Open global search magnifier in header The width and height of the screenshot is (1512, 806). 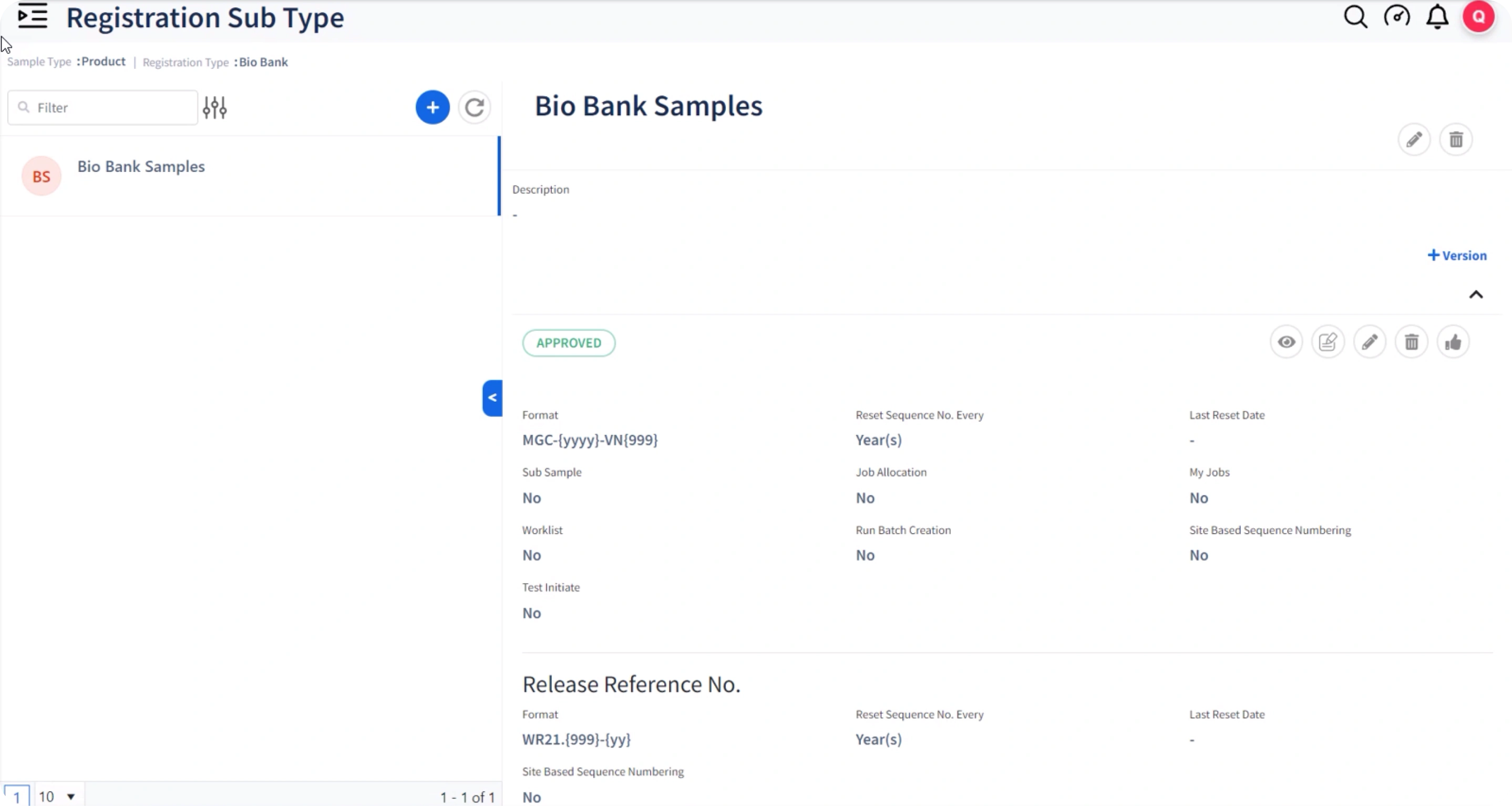(1355, 16)
